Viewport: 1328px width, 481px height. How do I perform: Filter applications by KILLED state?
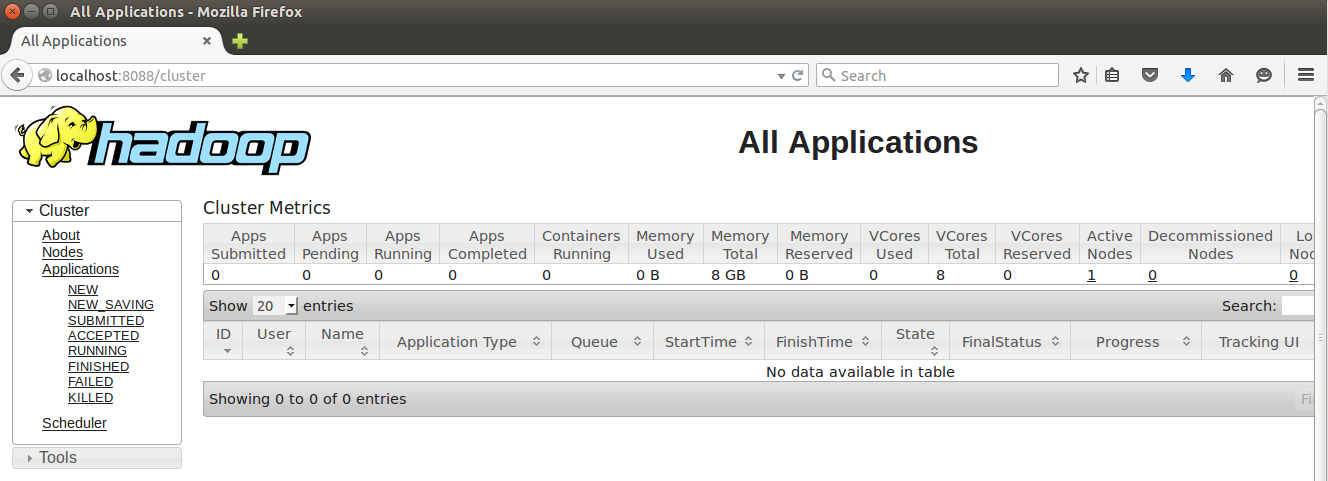(x=90, y=398)
